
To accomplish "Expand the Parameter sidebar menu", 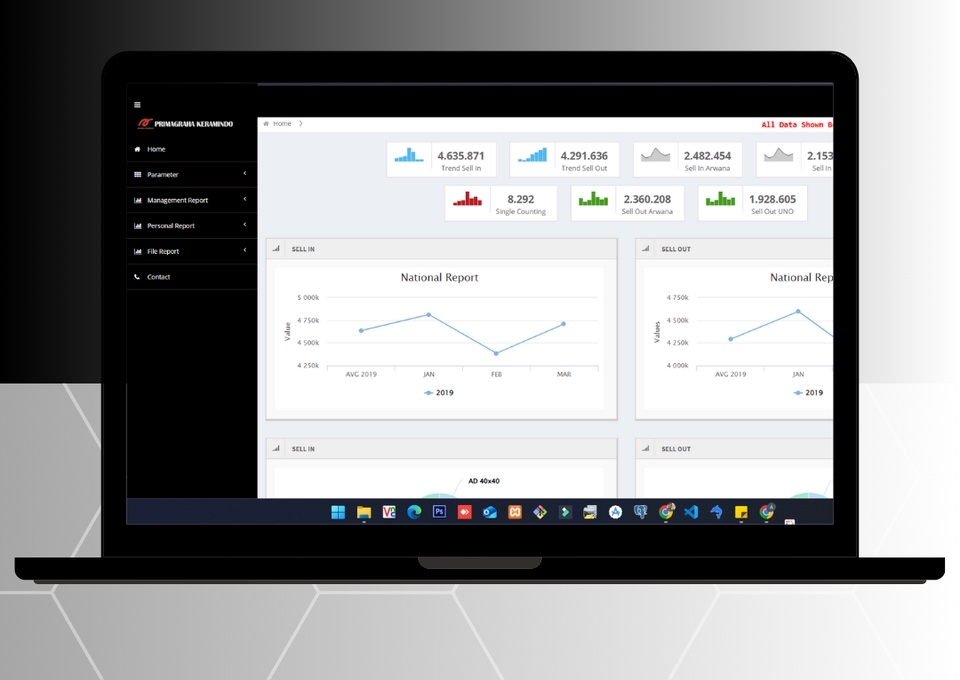I will tap(191, 175).
